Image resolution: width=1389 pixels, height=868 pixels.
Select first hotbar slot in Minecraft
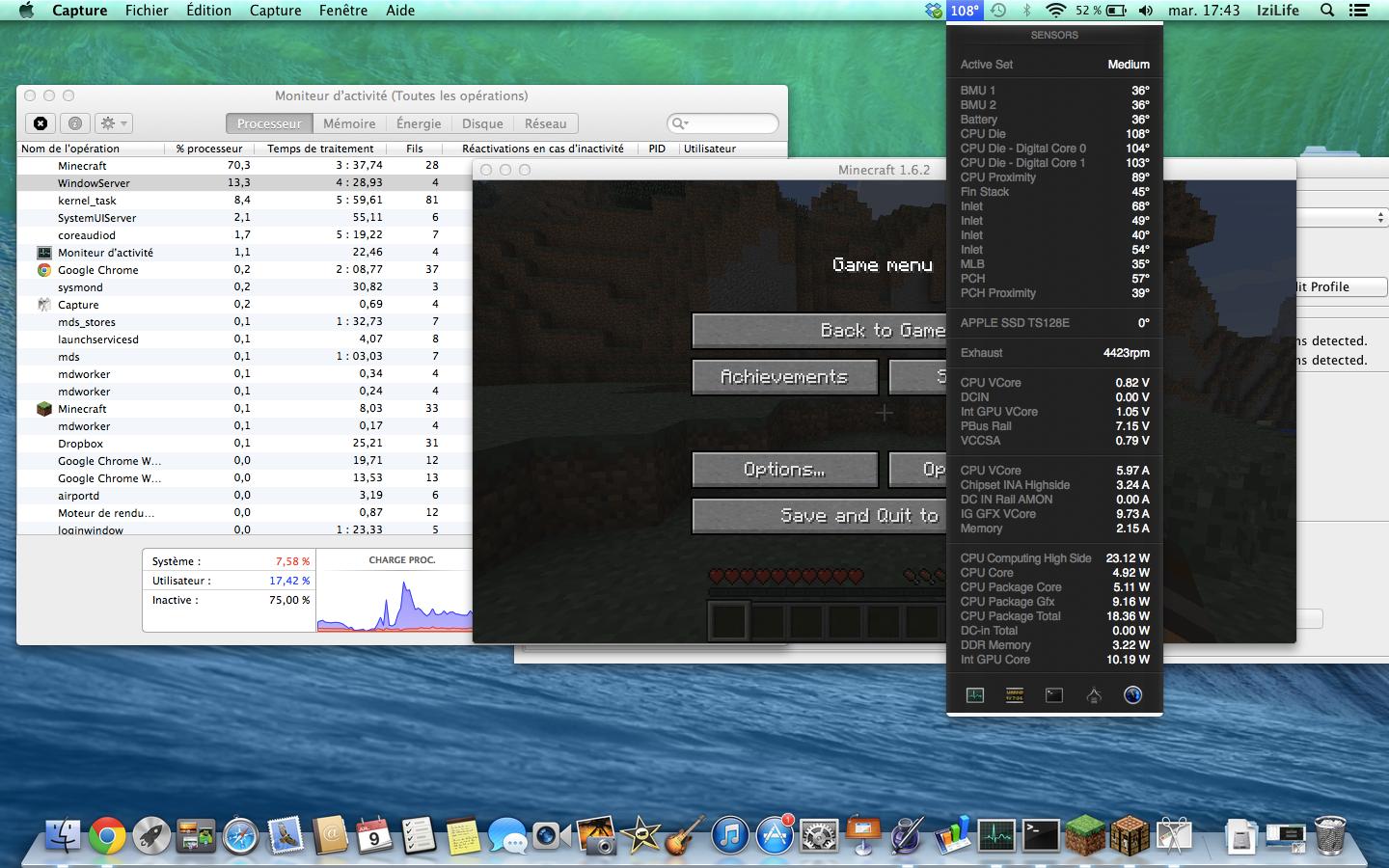(x=728, y=620)
